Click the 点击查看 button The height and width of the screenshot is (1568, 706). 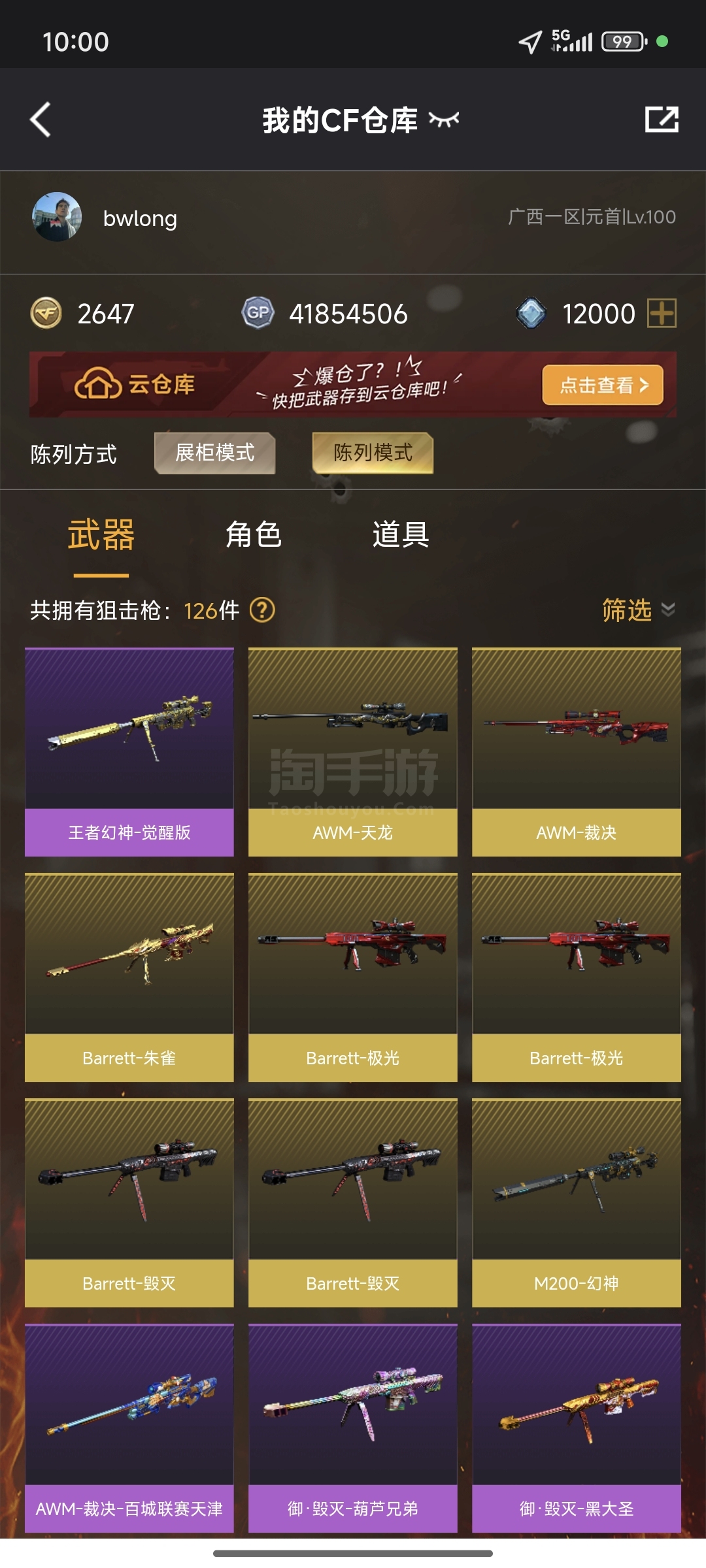pos(603,385)
